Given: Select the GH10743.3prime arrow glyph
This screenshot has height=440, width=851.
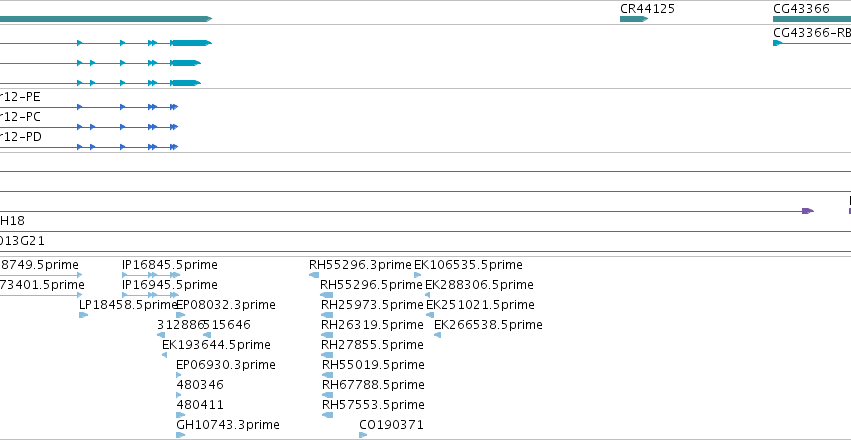Looking at the screenshot, I should click(x=181, y=435).
